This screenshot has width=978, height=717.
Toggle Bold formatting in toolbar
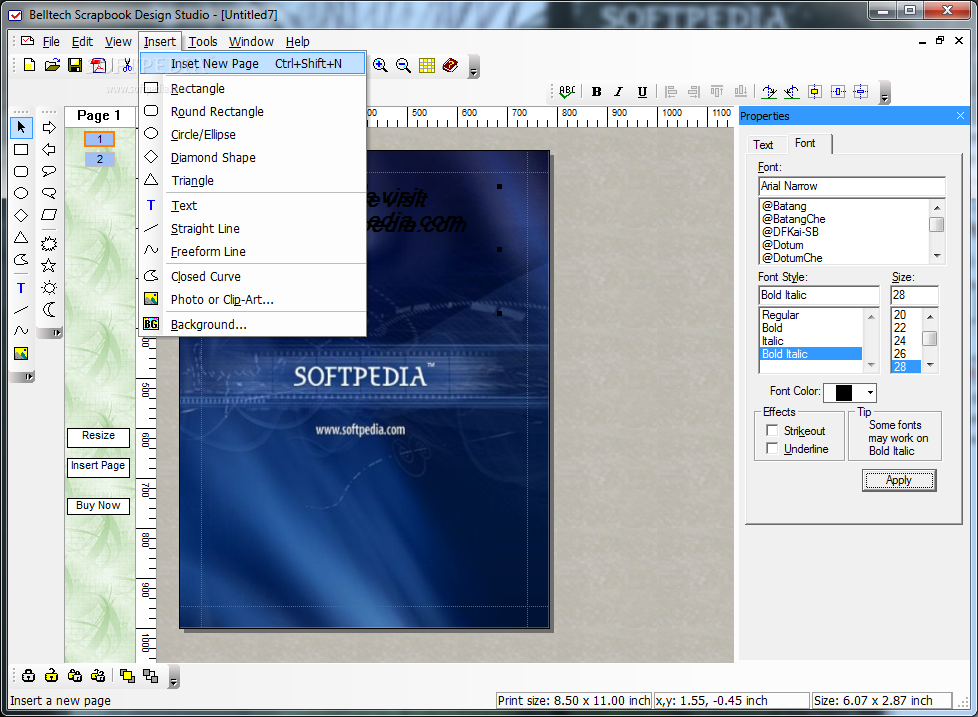[x=596, y=92]
